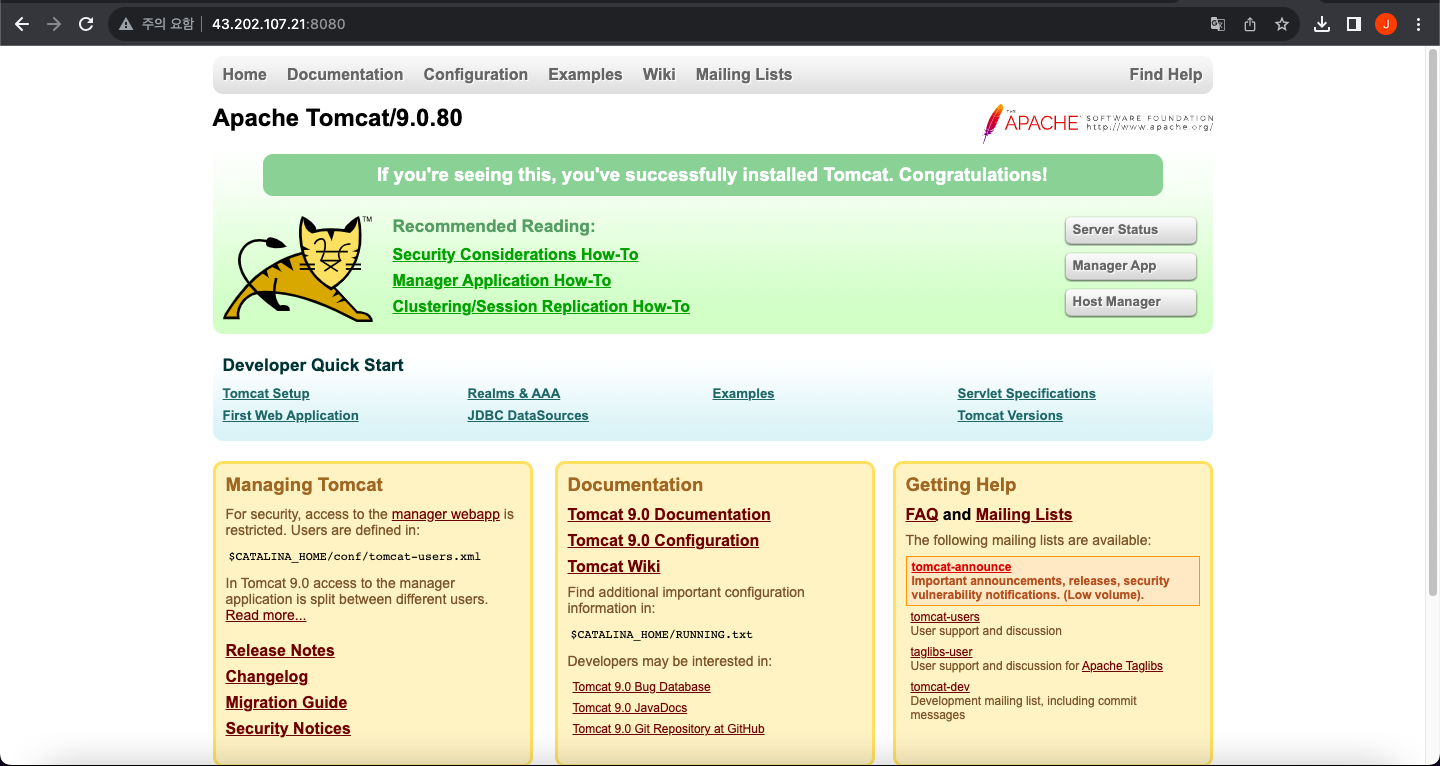
Task: Open Tomcat 9.0 Git Repository at GitHub
Action: [x=669, y=729]
